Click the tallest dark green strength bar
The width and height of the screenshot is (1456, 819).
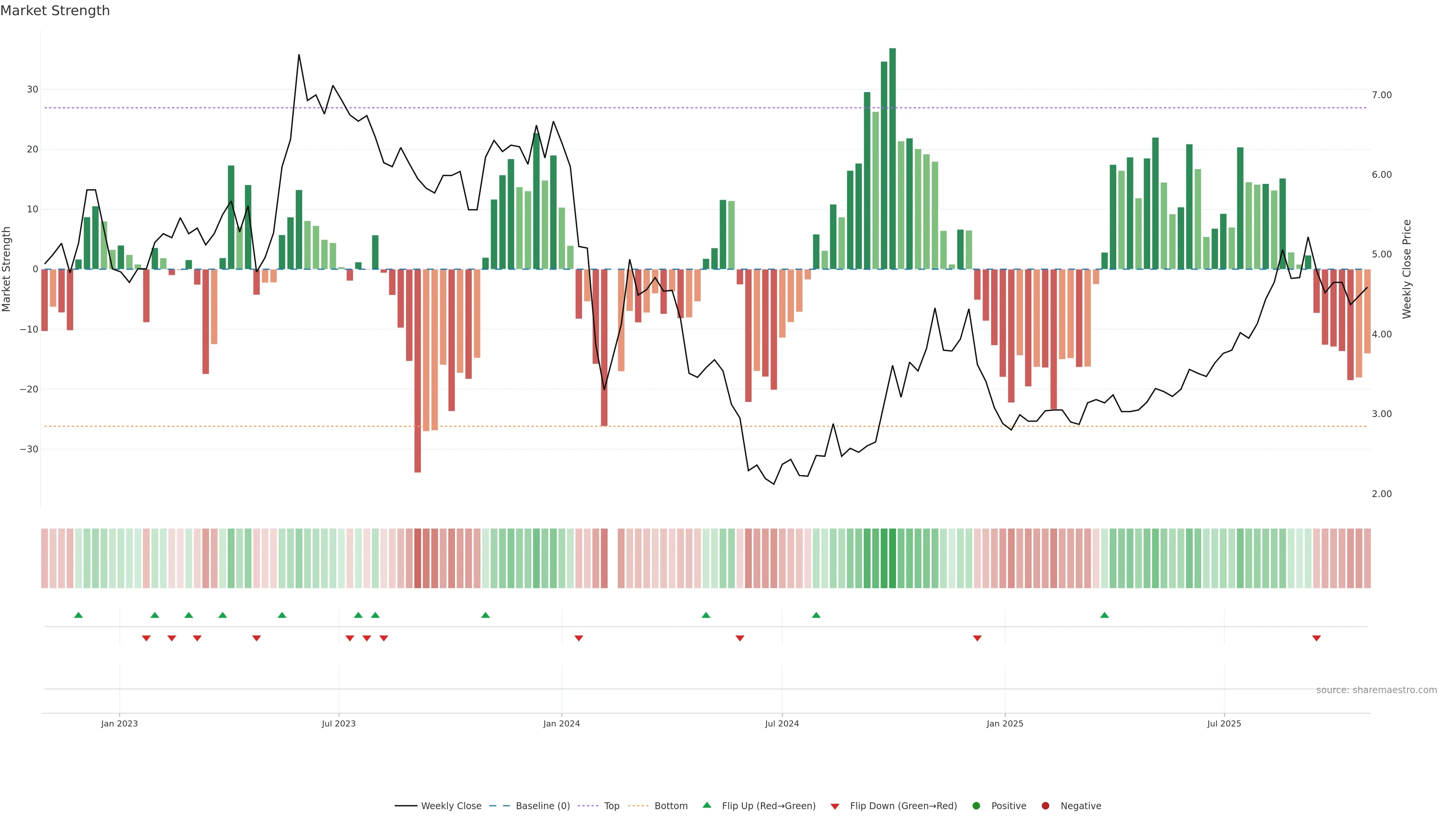pos(893,158)
